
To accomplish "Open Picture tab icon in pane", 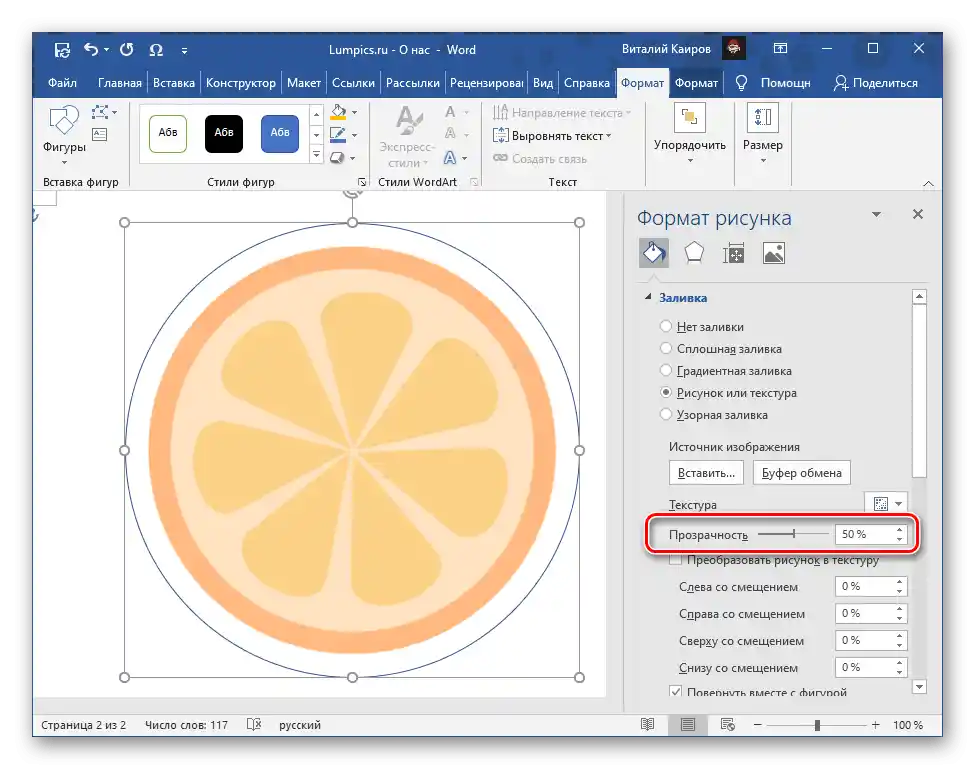I will (x=774, y=253).
